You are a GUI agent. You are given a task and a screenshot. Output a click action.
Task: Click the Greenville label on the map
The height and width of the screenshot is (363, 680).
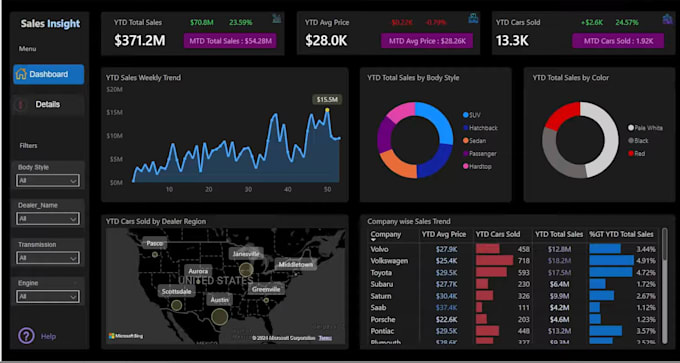(267, 289)
